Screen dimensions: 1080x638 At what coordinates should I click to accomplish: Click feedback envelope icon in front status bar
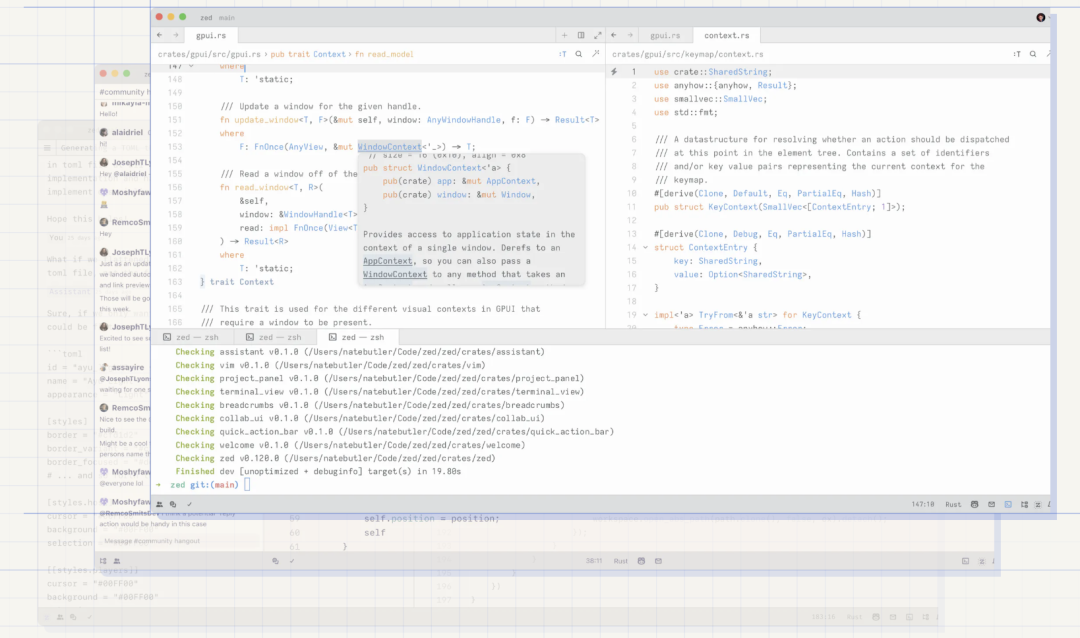(991, 504)
